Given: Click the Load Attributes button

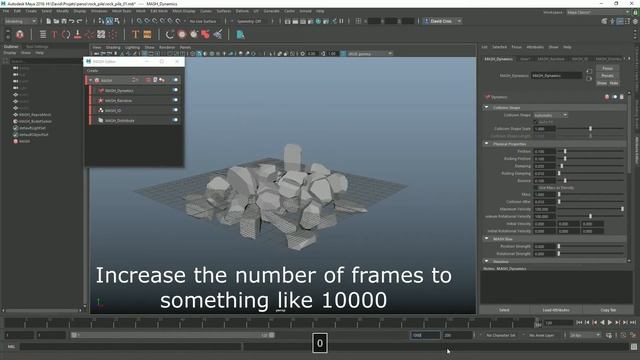Looking at the screenshot, I should pos(556,310).
